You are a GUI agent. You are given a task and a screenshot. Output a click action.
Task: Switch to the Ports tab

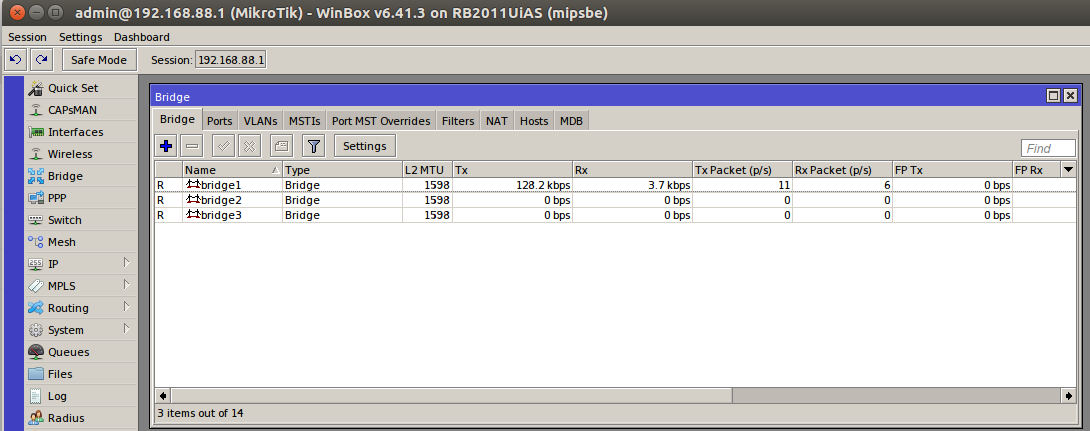219,121
